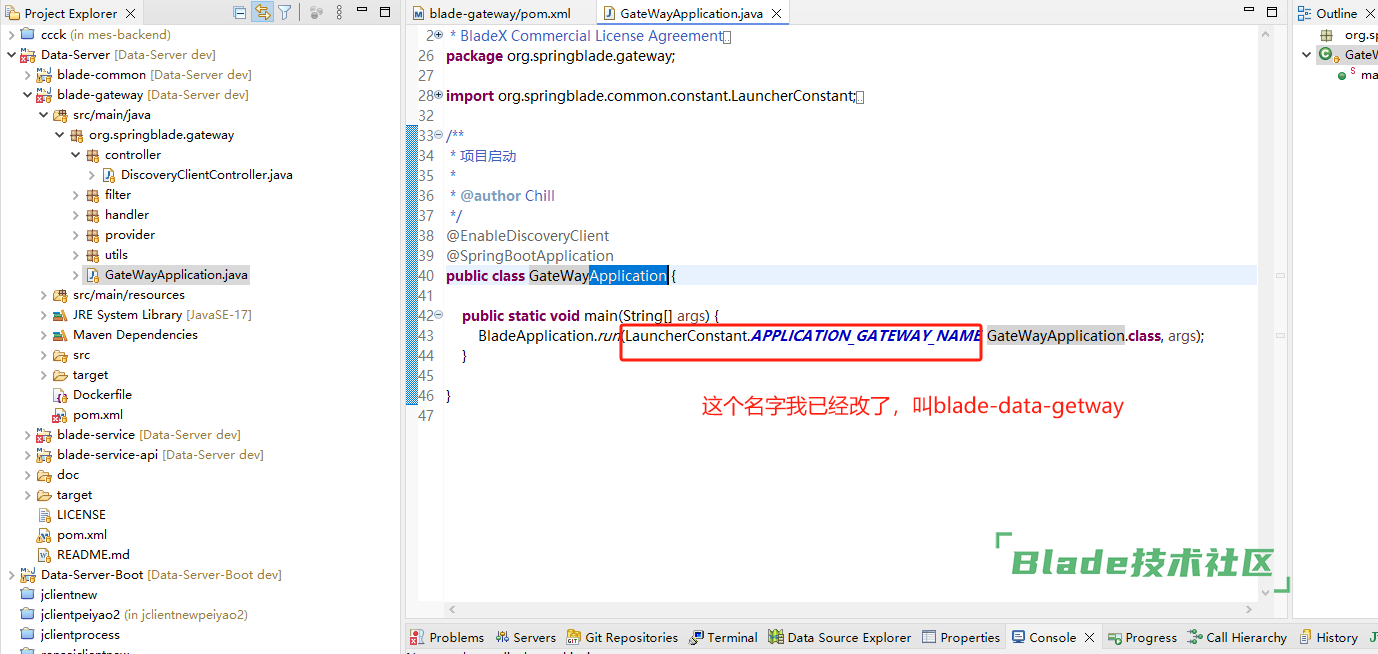Click the GateWayApplication class icon in Outline
This screenshot has width=1378, height=654.
[x=1326, y=55]
